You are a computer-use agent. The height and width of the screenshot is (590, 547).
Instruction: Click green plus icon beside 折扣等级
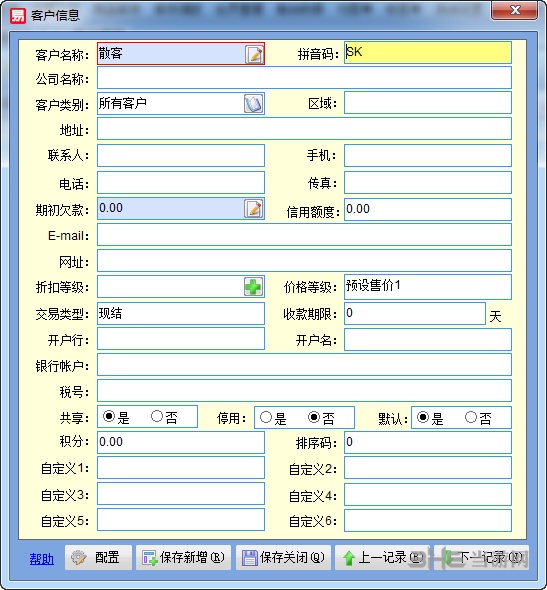[x=254, y=287]
